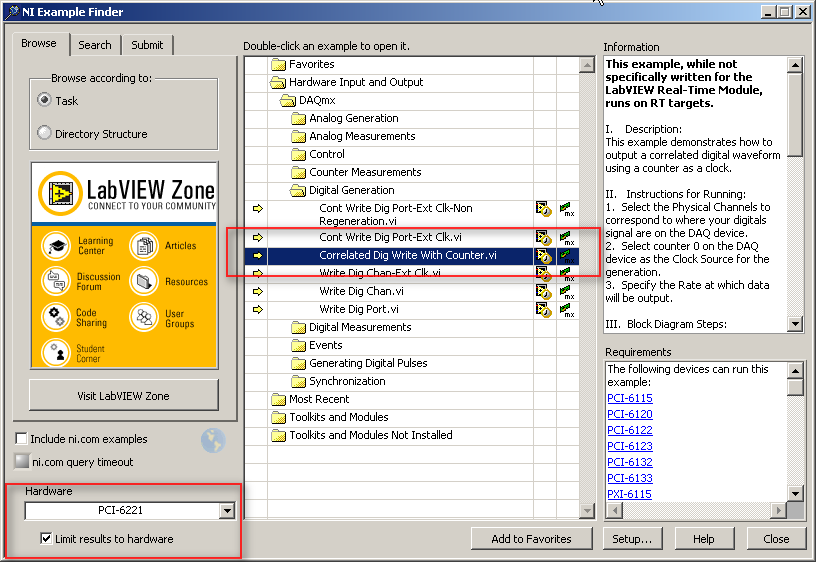Click Information panel scrollbar thumb

tap(795, 114)
